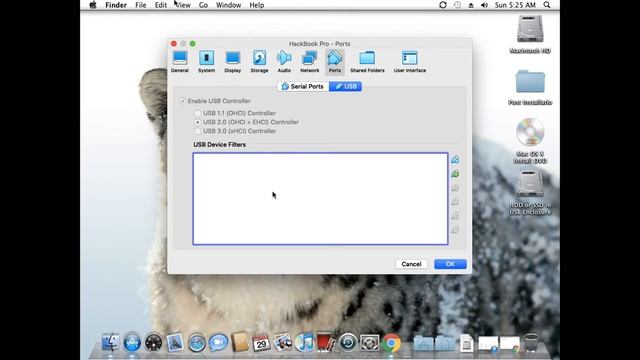Open the System settings pane
This screenshot has width=640, height=360.
[x=207, y=62]
